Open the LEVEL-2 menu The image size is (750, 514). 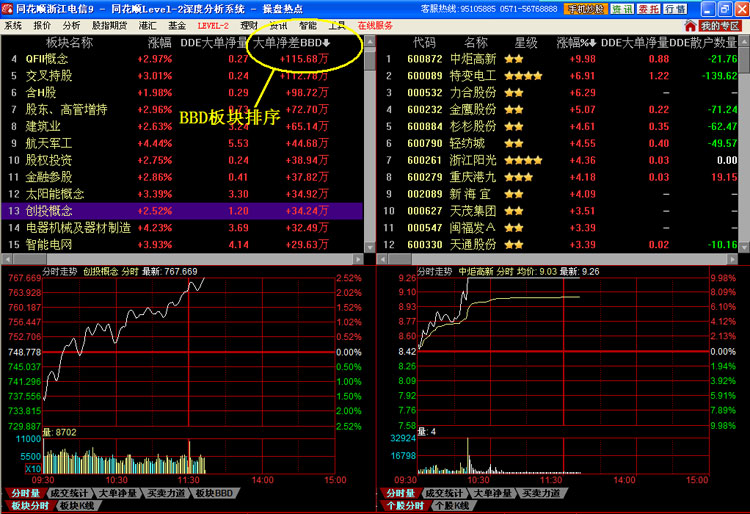tap(212, 25)
